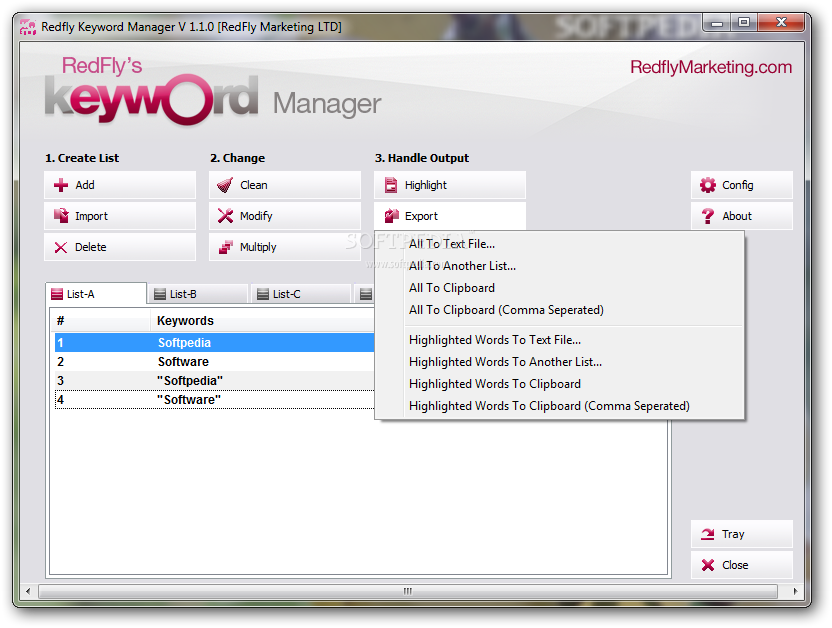This screenshot has height=628, width=832.
Task: Click the Close red X icon
Action: (708, 565)
